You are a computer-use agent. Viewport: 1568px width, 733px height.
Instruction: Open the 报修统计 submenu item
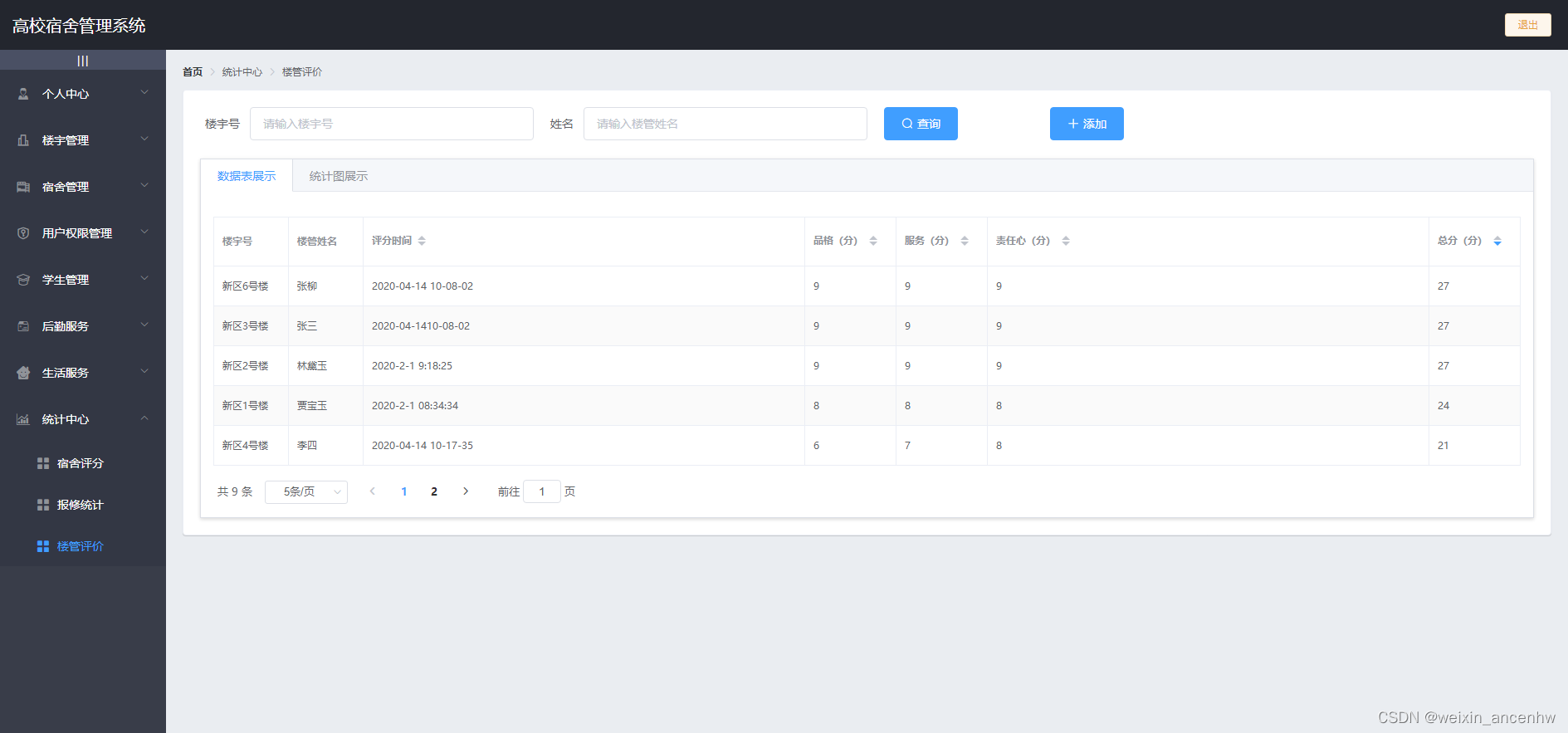tap(83, 505)
